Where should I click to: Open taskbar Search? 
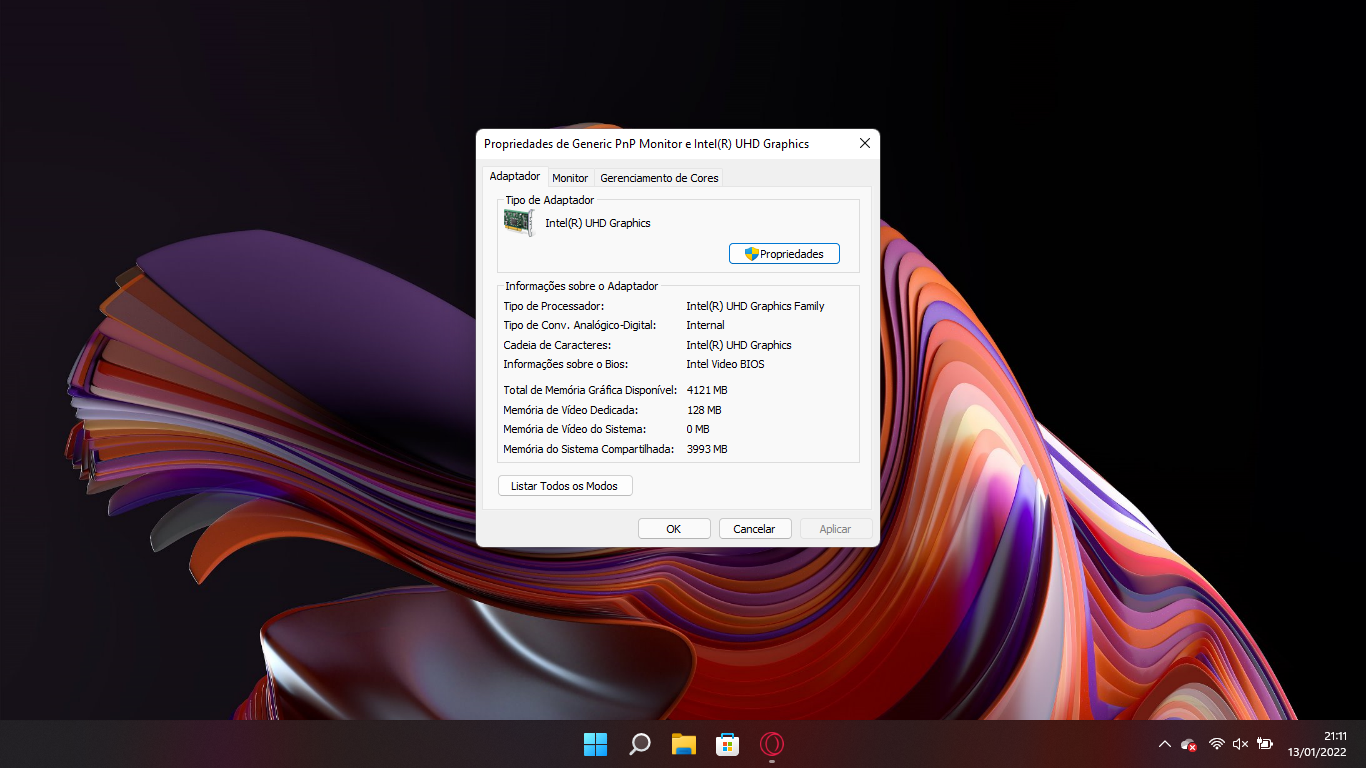640,744
